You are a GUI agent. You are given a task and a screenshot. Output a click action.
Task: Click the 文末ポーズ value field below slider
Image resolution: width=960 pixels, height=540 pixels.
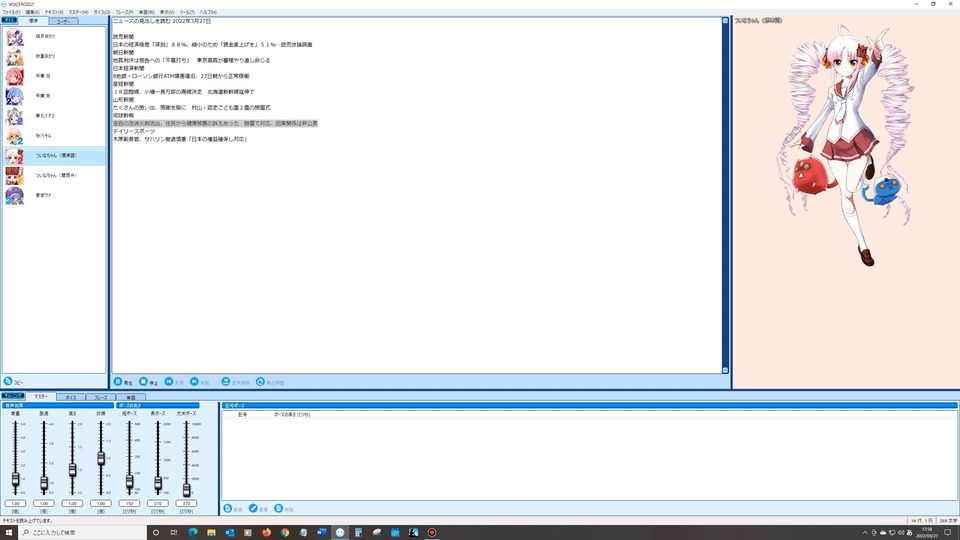coord(187,503)
